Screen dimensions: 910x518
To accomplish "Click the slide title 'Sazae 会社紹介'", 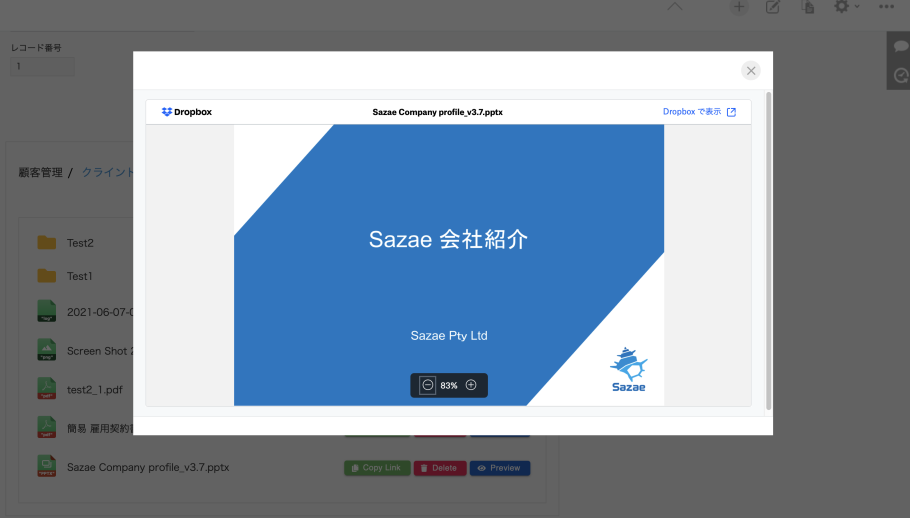I will coord(449,239).
